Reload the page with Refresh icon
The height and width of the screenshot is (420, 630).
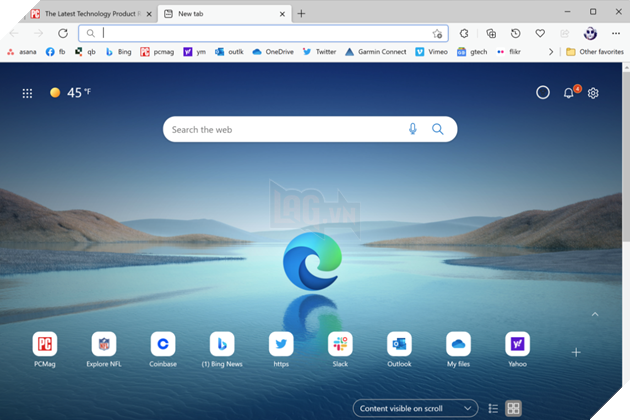click(63, 33)
